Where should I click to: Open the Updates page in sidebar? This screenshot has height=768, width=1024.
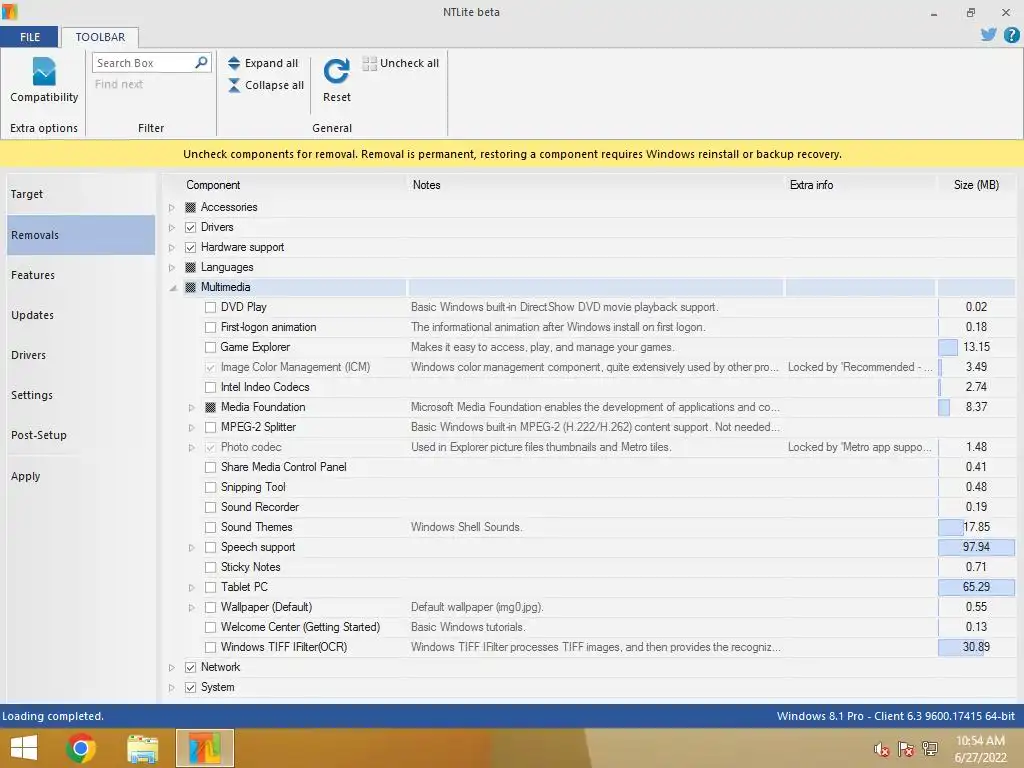pos(81,315)
